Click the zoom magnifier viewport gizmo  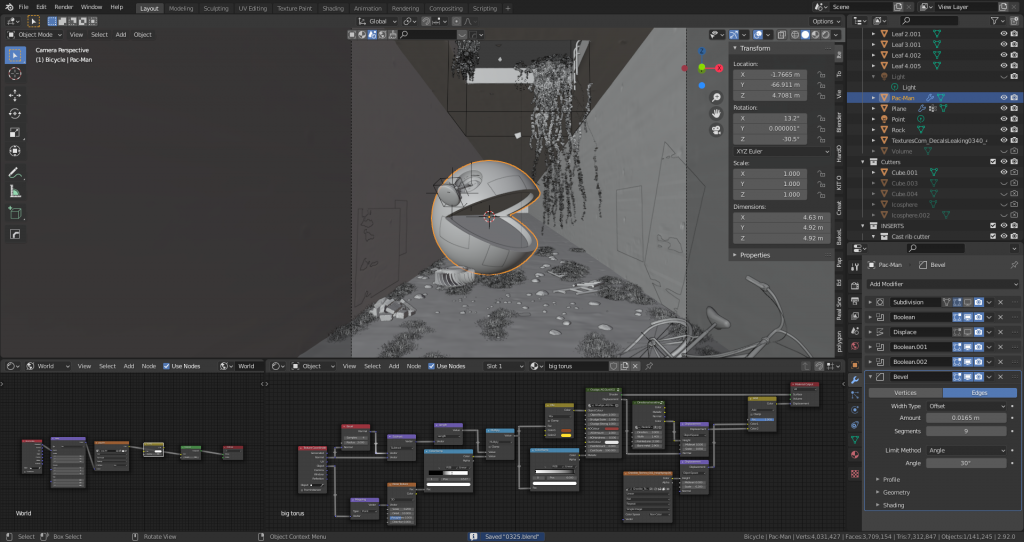click(x=716, y=97)
